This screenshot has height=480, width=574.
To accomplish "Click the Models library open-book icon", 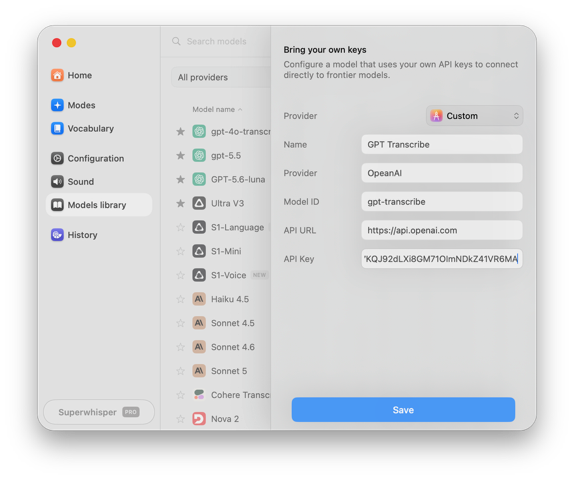I will [x=57, y=205].
